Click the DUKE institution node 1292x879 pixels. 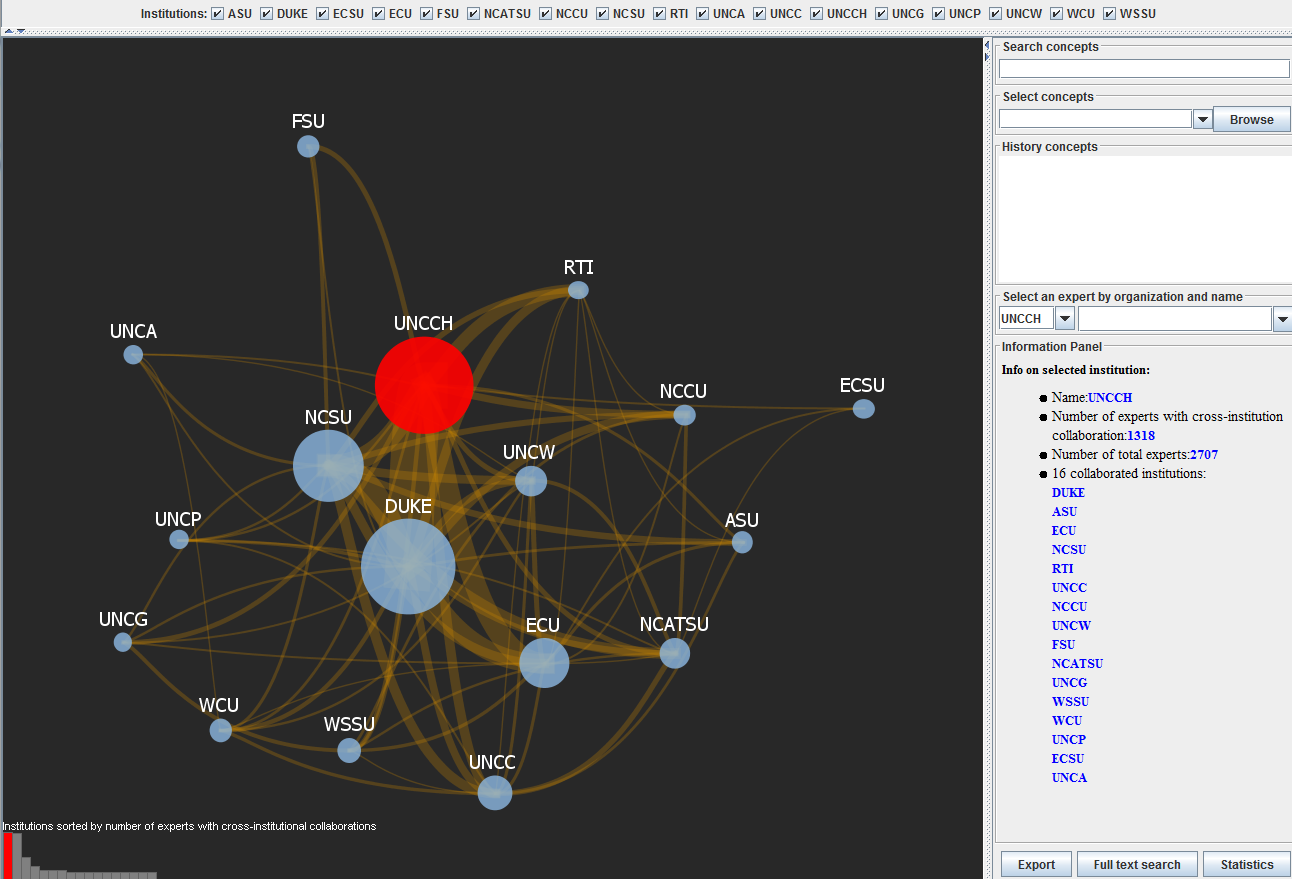click(x=408, y=566)
